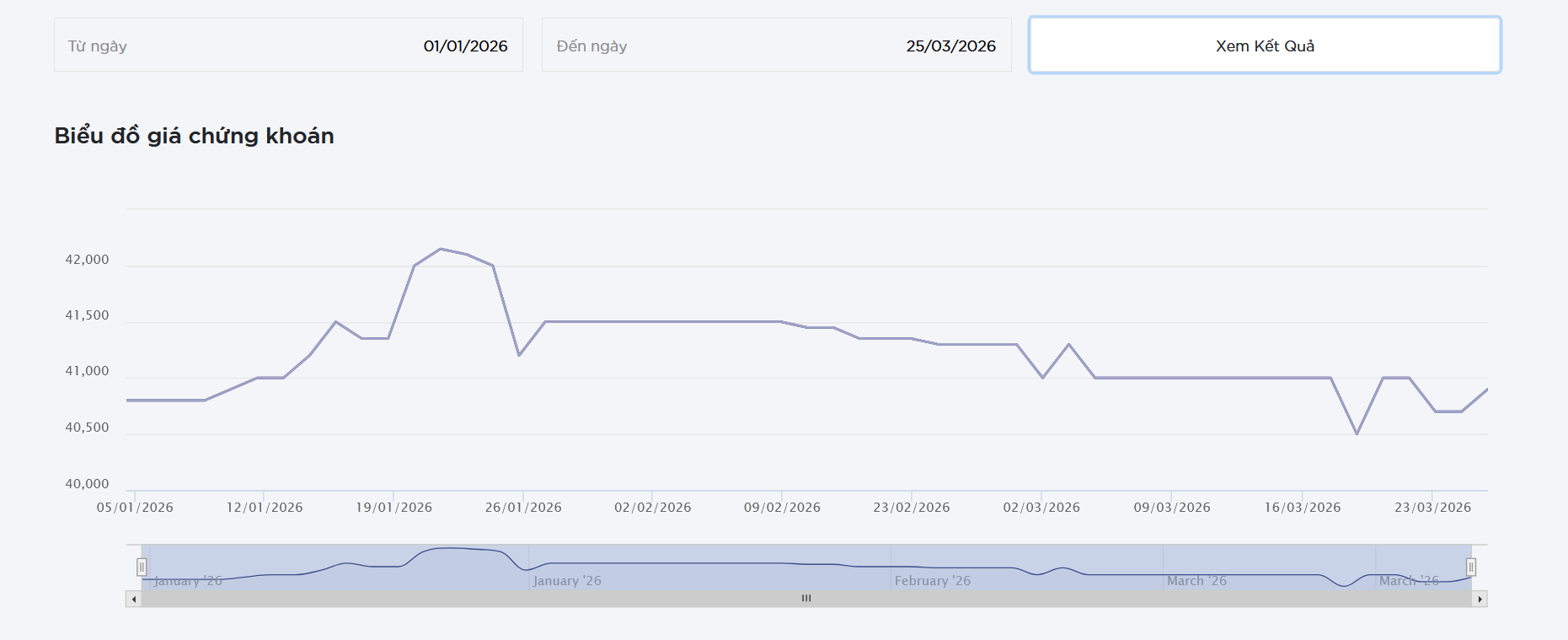This screenshot has height=640, width=1568.
Task: Click the right range handle of the navigator
Action: point(1471,567)
